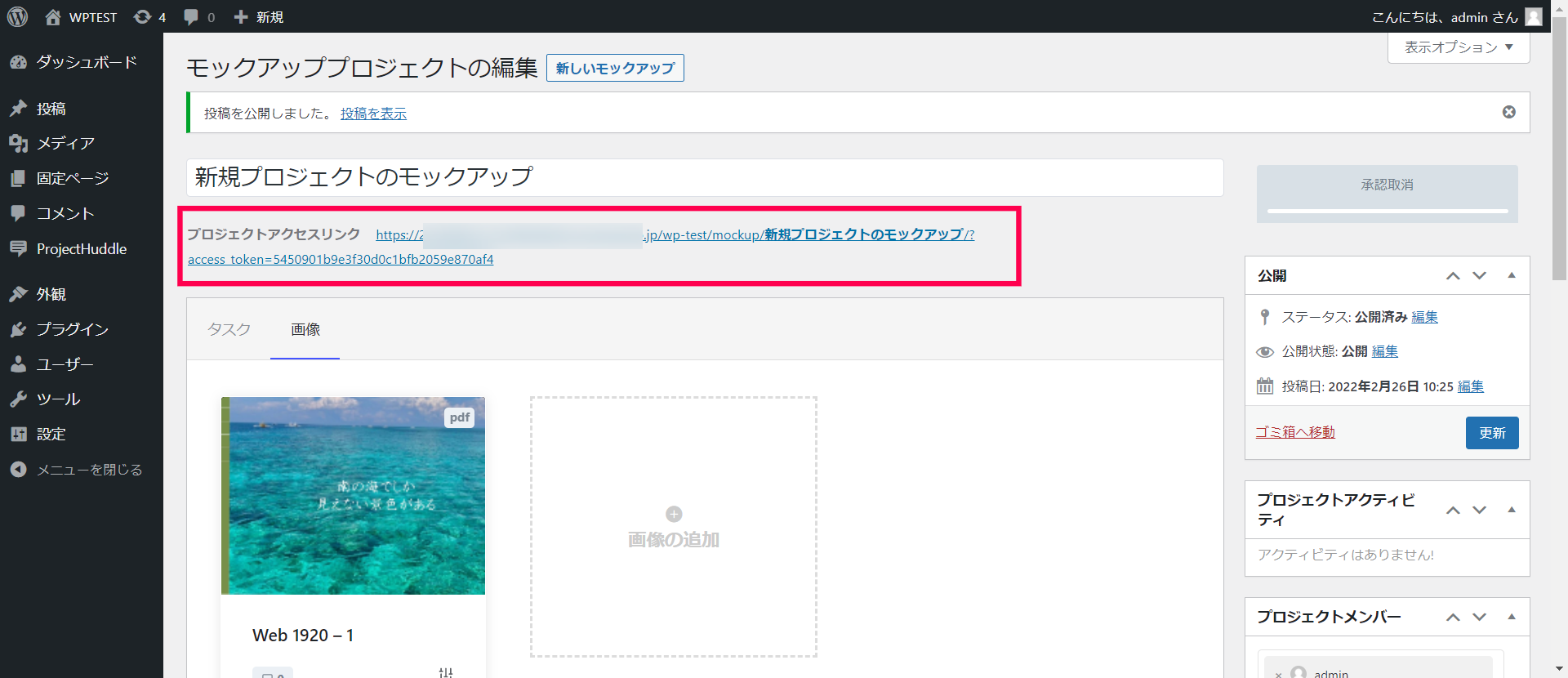Open the settings sliders icon on the Web 1920 card
Image resolution: width=1568 pixels, height=678 pixels.
coord(446,672)
